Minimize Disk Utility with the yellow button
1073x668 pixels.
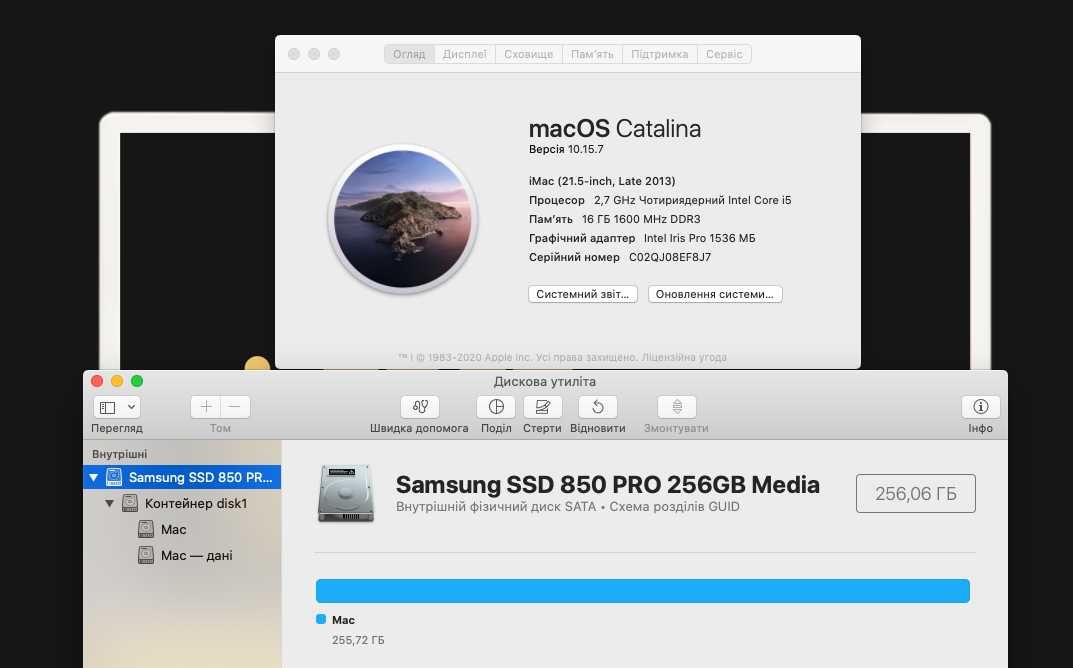pos(117,381)
